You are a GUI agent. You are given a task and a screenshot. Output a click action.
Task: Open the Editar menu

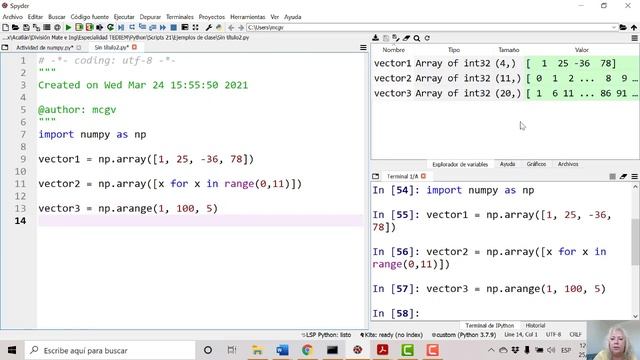(35, 17)
